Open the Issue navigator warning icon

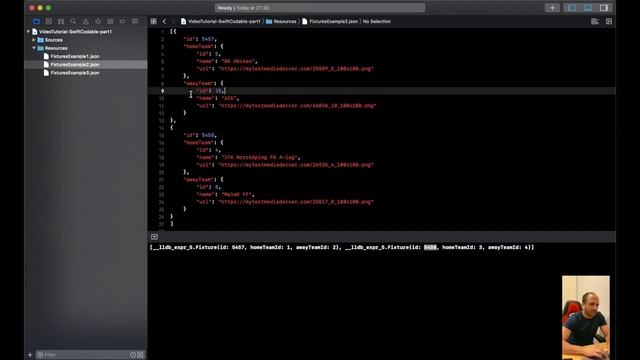(85, 21)
